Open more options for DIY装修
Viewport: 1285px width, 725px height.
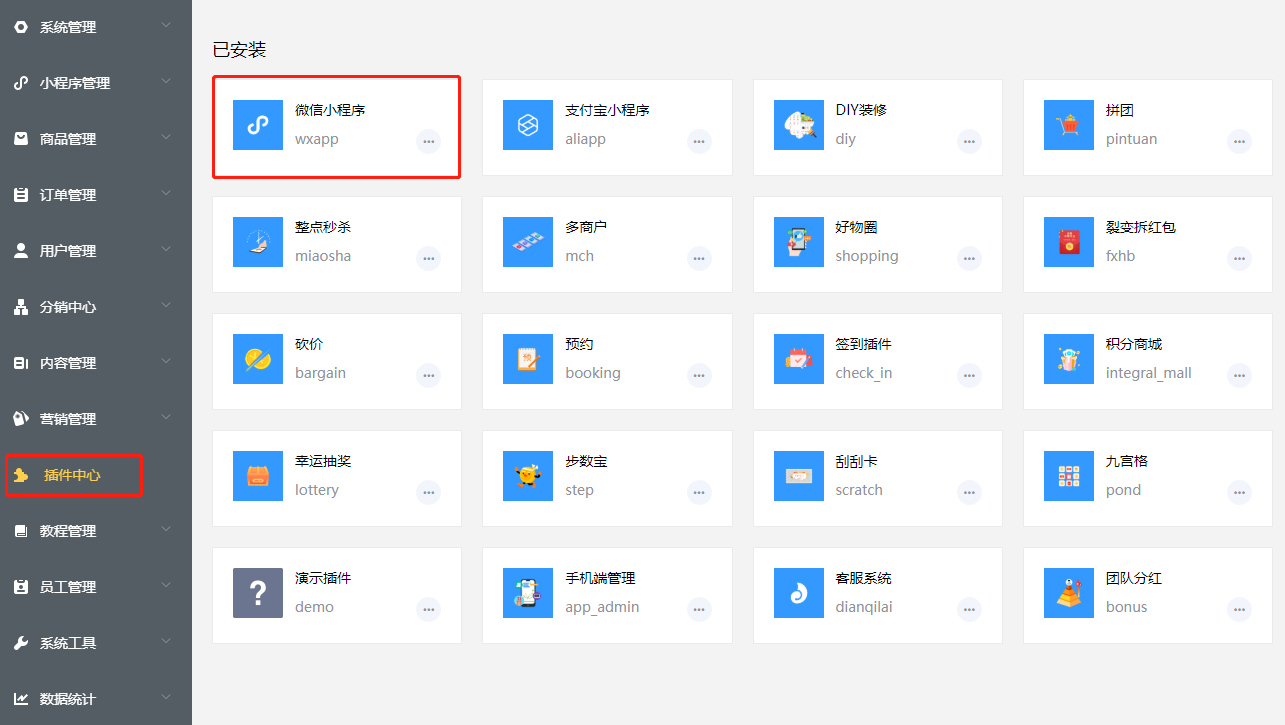[x=970, y=142]
